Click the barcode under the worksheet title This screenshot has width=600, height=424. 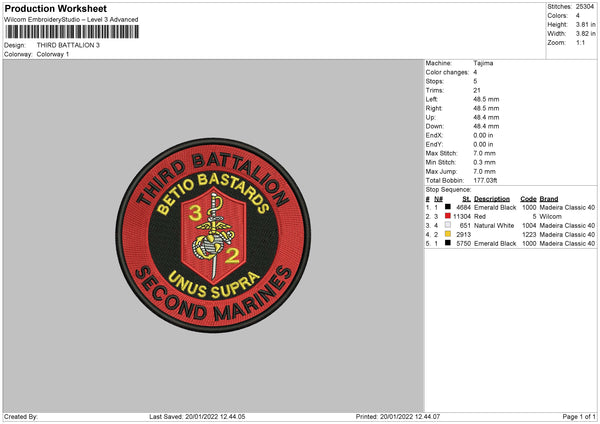(x=72, y=32)
